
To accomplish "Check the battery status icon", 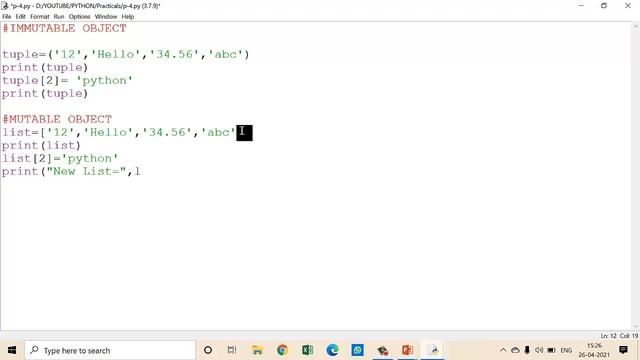I will [551, 350].
